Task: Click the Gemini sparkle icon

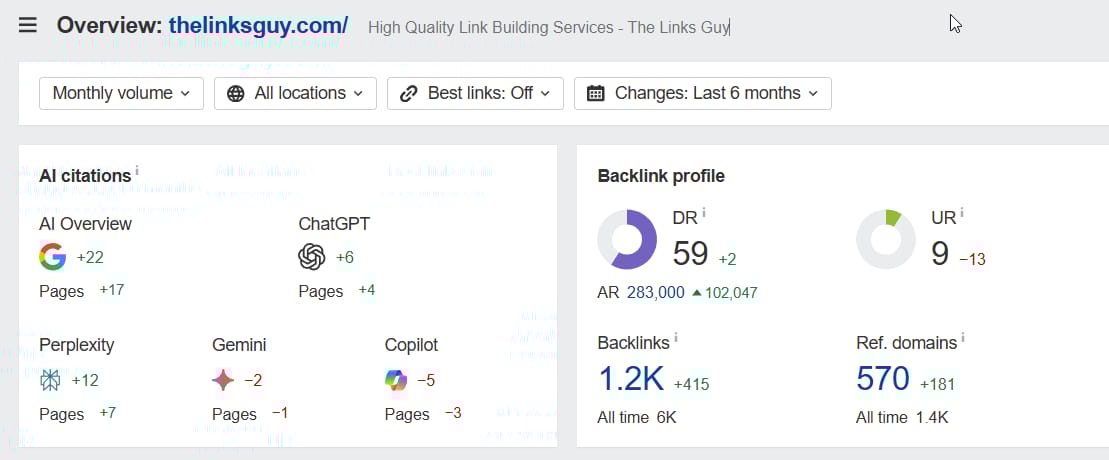Action: pos(223,381)
